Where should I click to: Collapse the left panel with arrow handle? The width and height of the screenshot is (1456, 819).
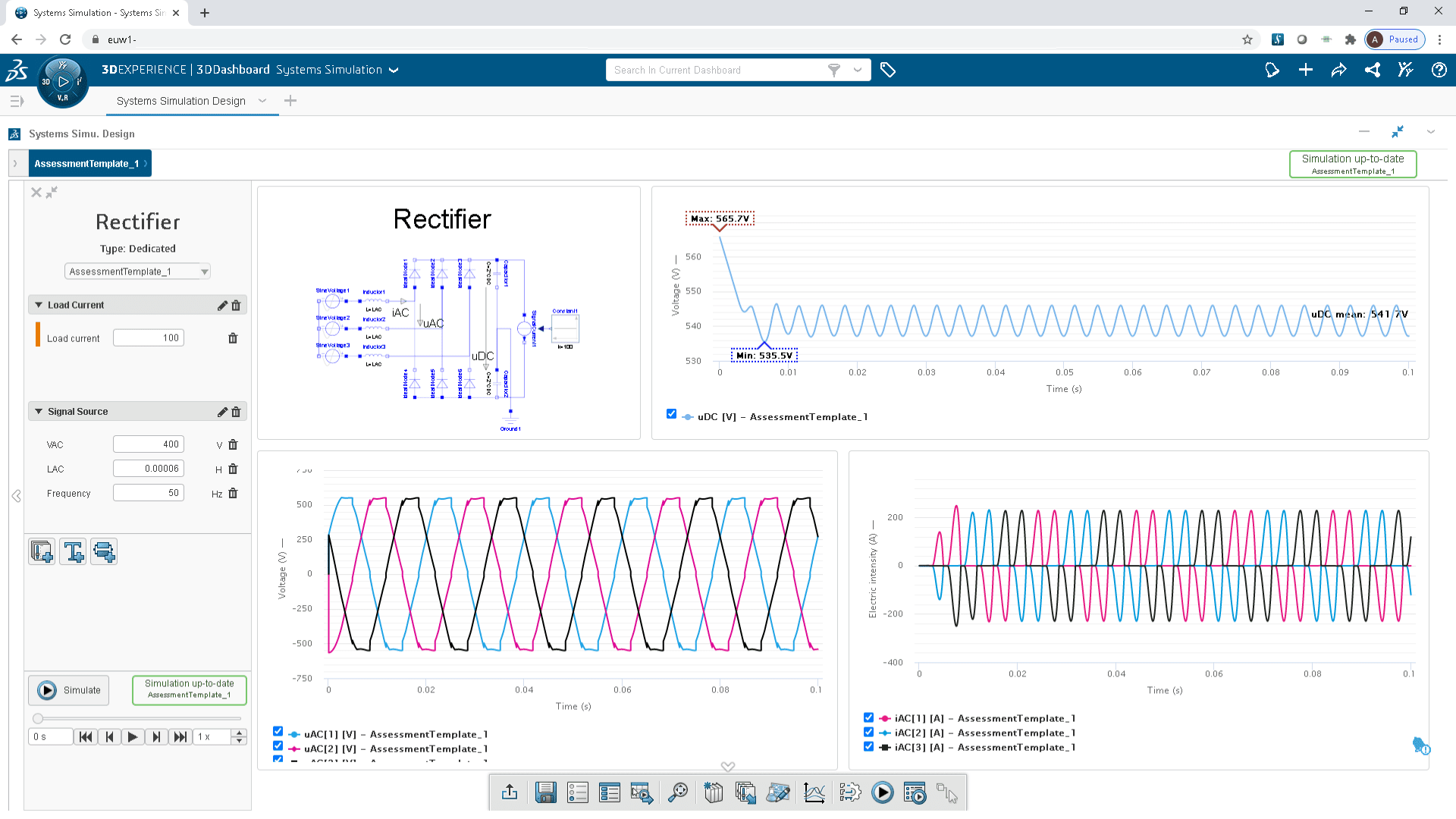(16, 496)
